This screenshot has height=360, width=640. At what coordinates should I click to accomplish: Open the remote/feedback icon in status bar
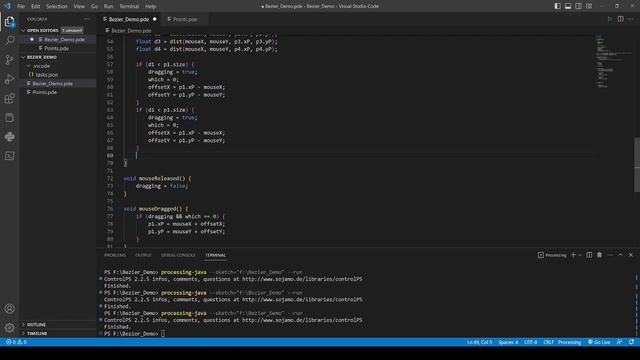pyautogui.click(x=620, y=342)
